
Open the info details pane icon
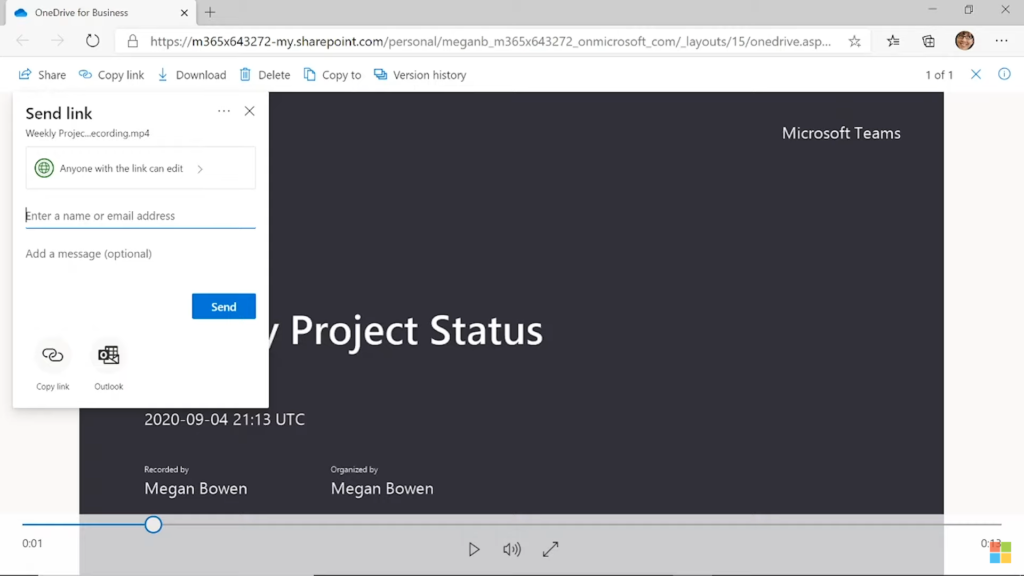coord(1004,74)
